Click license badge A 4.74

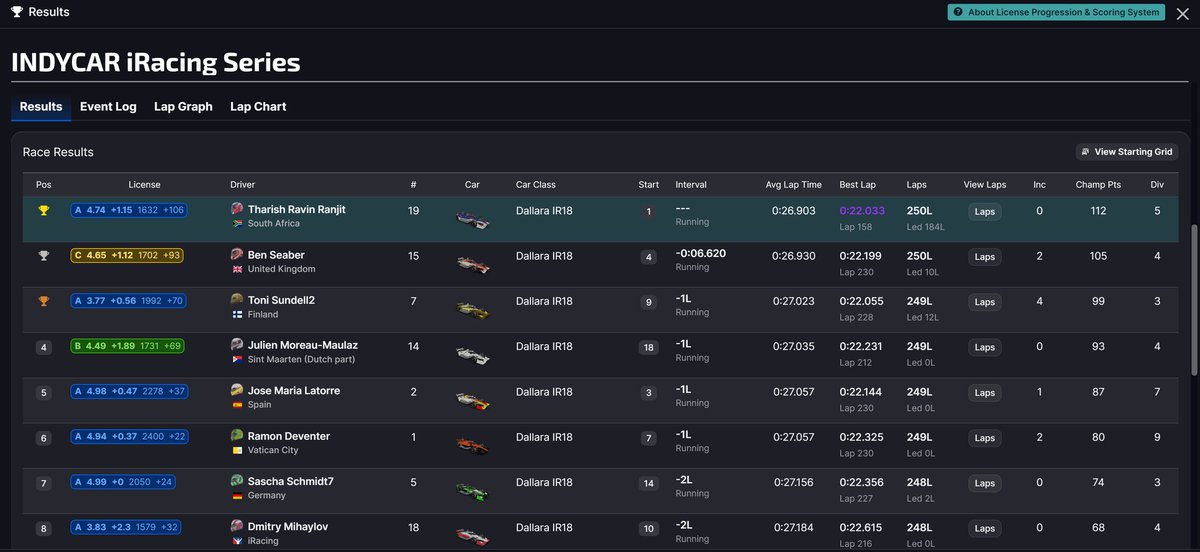pyautogui.click(x=128, y=210)
